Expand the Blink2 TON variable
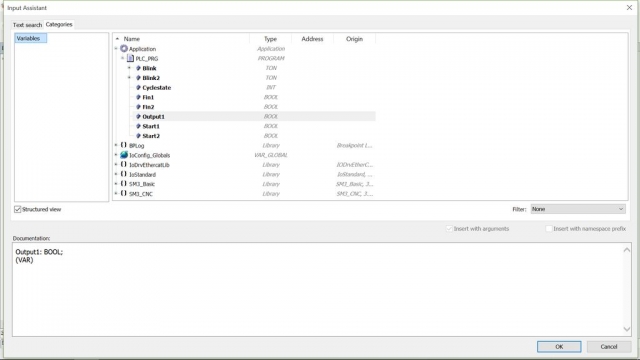The height and width of the screenshot is (360, 640). click(x=129, y=78)
